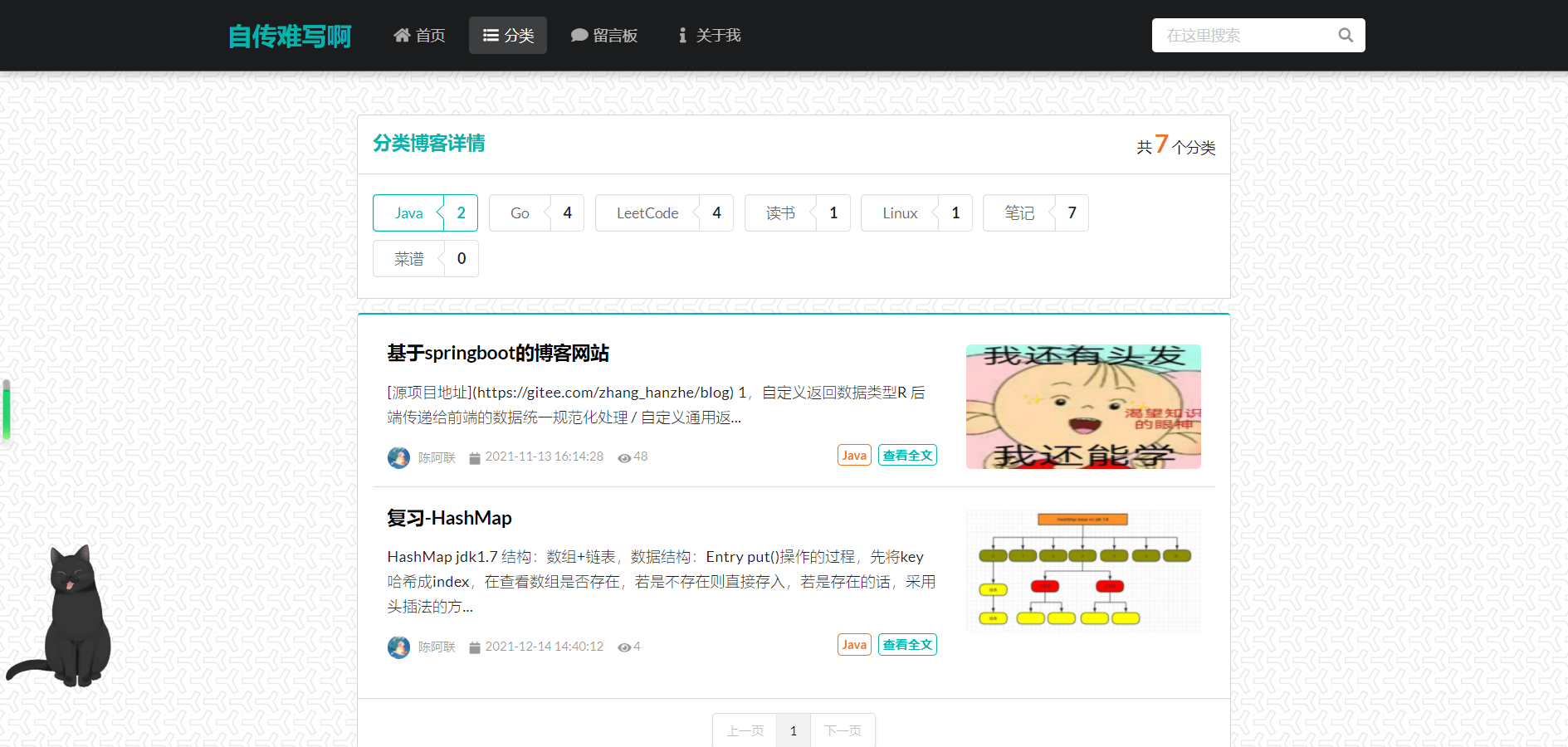Click the calendar icon beside 2021-11-13 date
Screen dimensions: 1568x747
coord(473,457)
